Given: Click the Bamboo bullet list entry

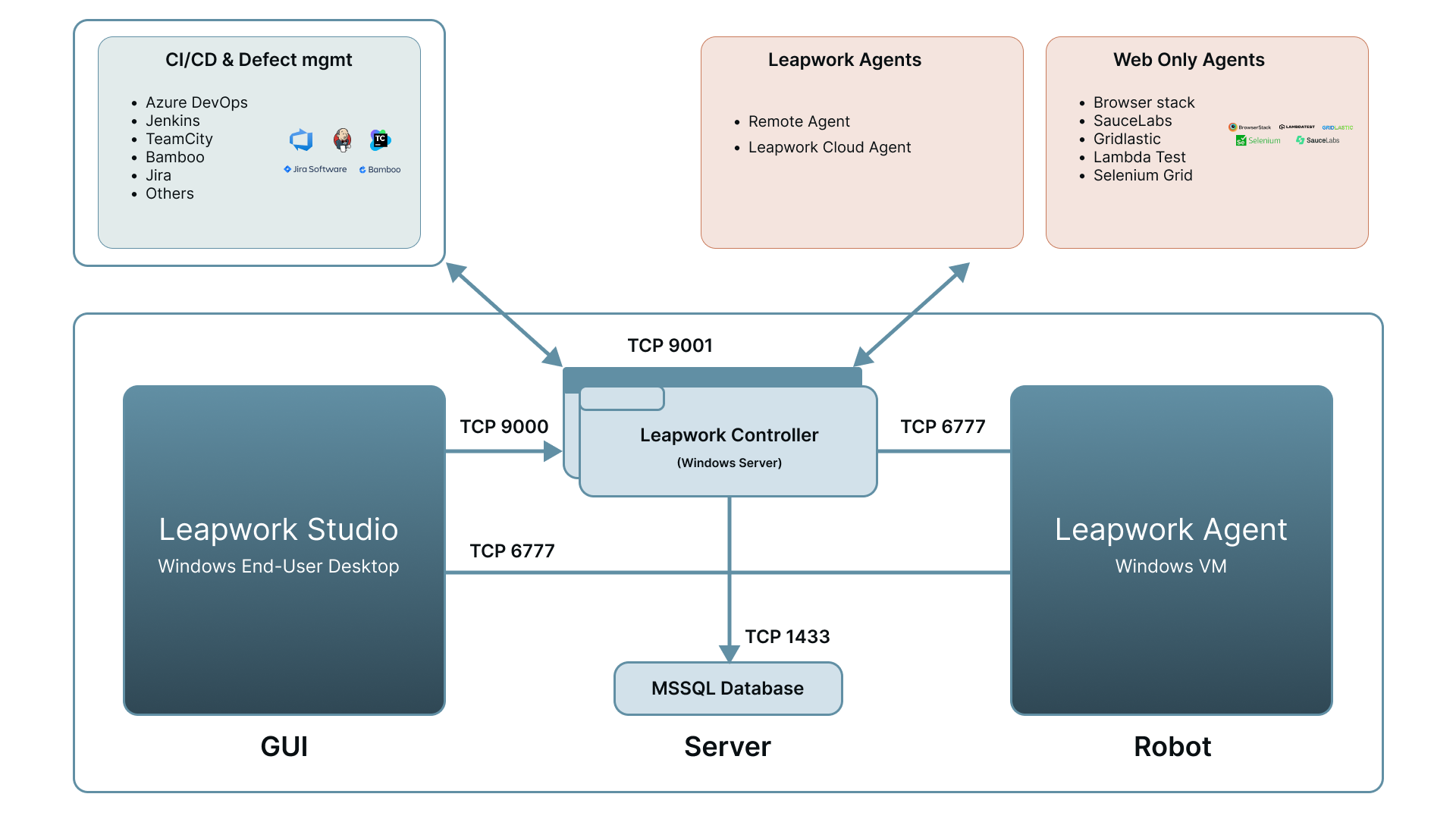Looking at the screenshot, I should pos(175,157).
